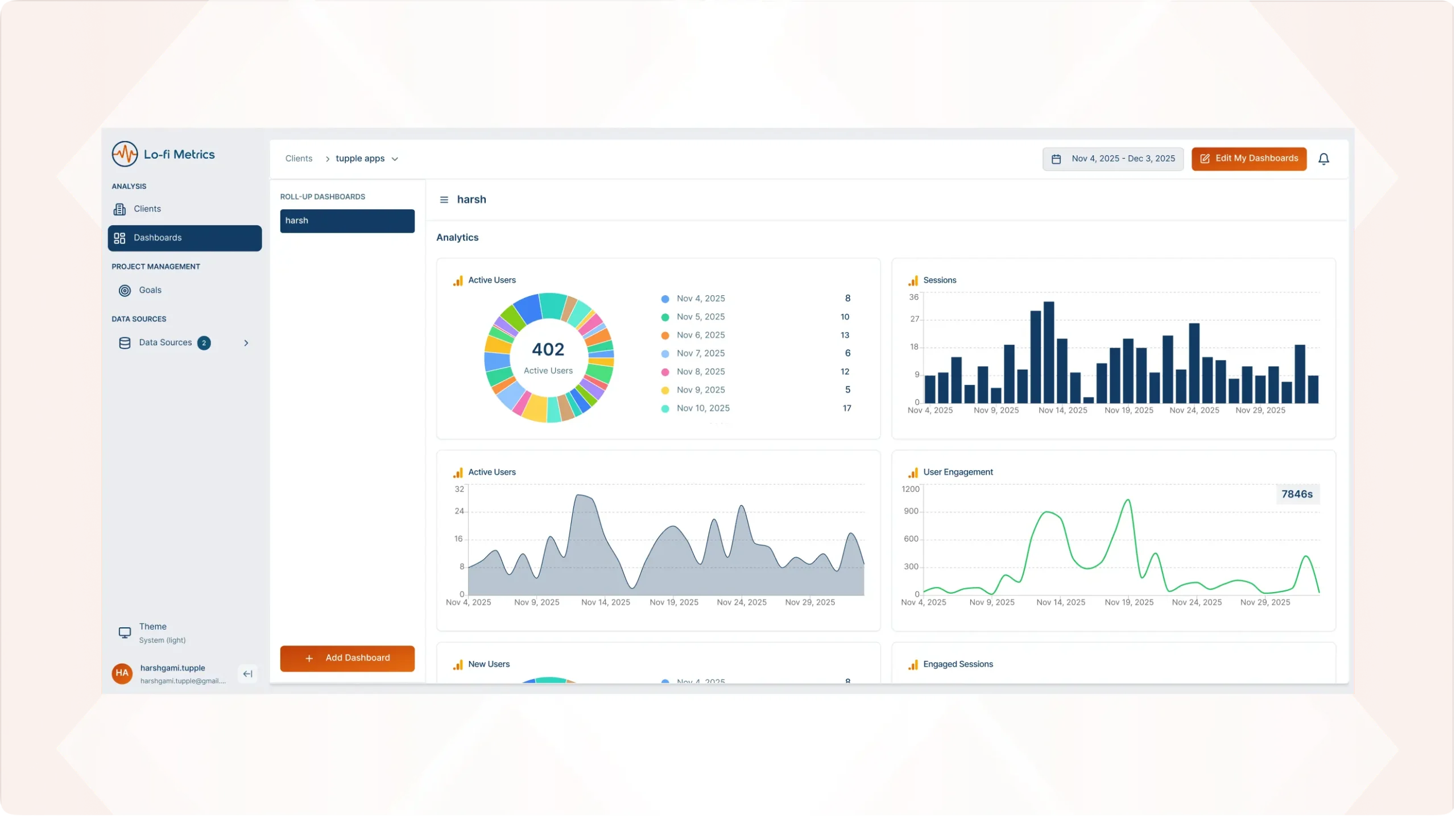This screenshot has width=1456, height=819.
Task: Click the Clients breadcrumb link
Action: [x=299, y=159]
